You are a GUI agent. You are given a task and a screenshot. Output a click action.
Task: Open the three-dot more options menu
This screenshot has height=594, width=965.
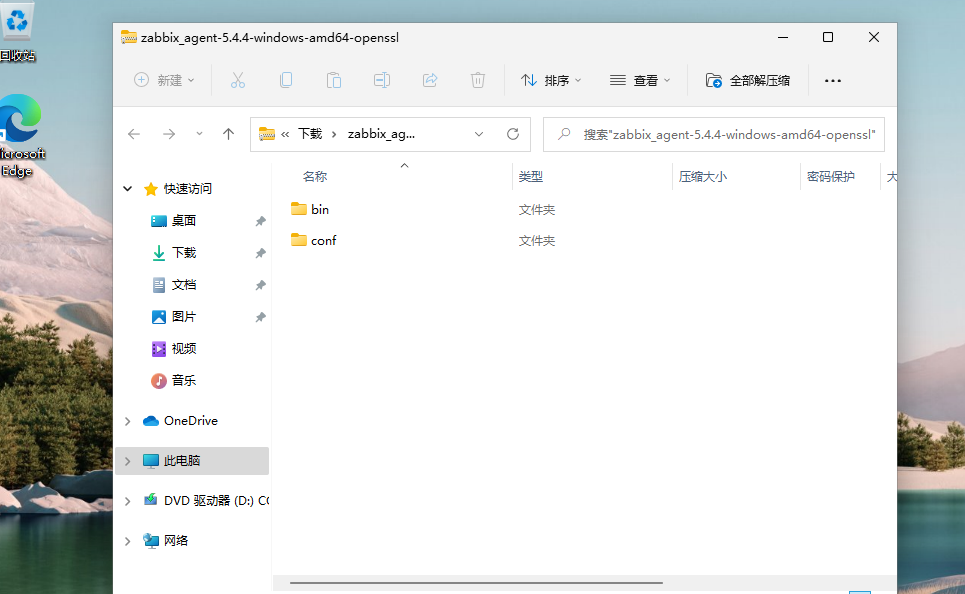(833, 81)
